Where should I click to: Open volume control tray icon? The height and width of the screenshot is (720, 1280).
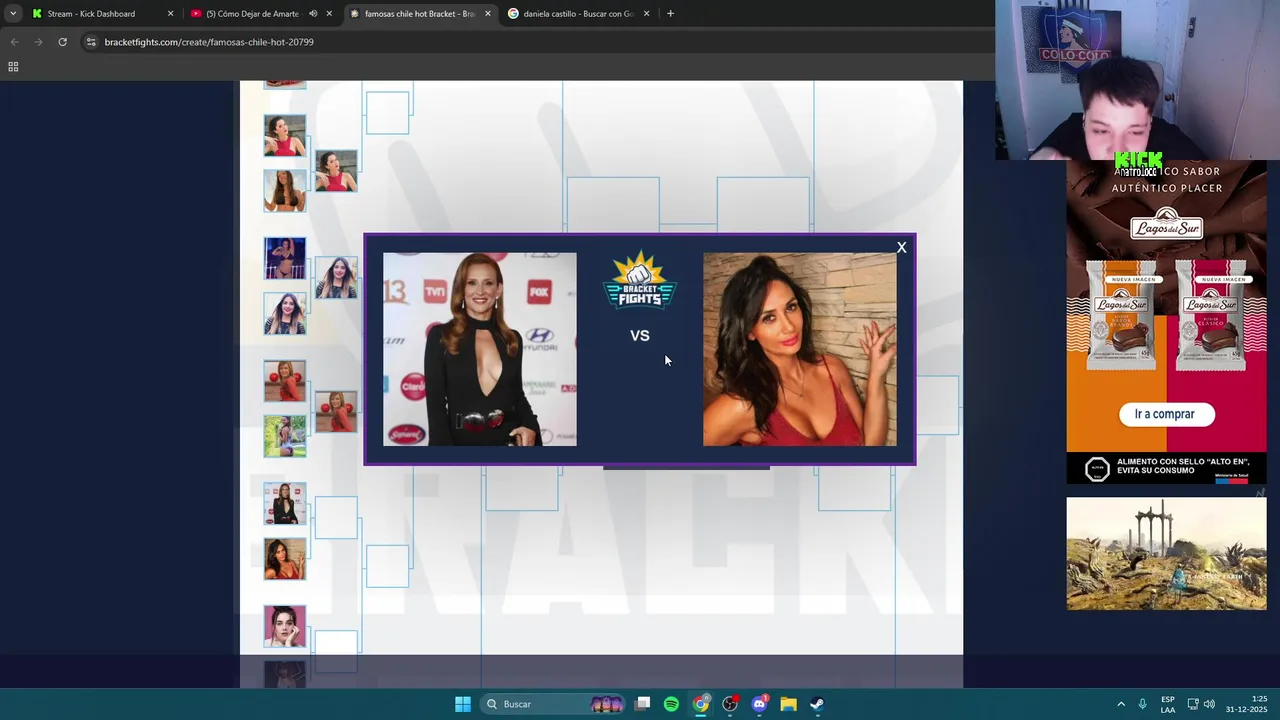tap(1209, 704)
